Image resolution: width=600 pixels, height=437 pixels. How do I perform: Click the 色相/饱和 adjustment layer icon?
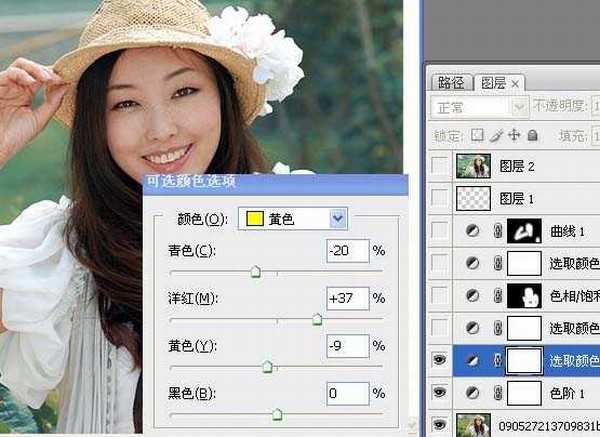coord(473,296)
